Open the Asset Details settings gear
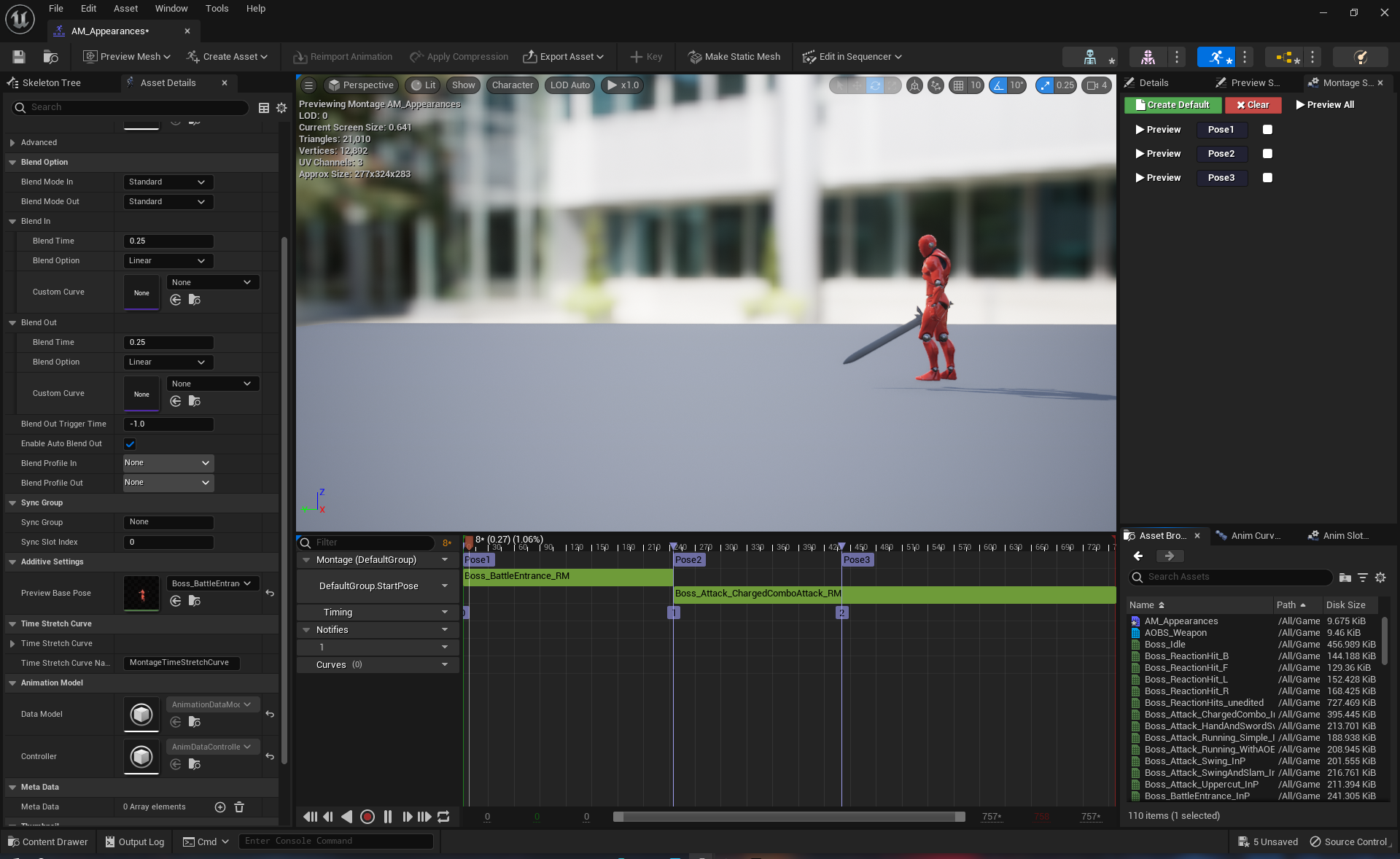The height and width of the screenshot is (859, 1400). 281,108
